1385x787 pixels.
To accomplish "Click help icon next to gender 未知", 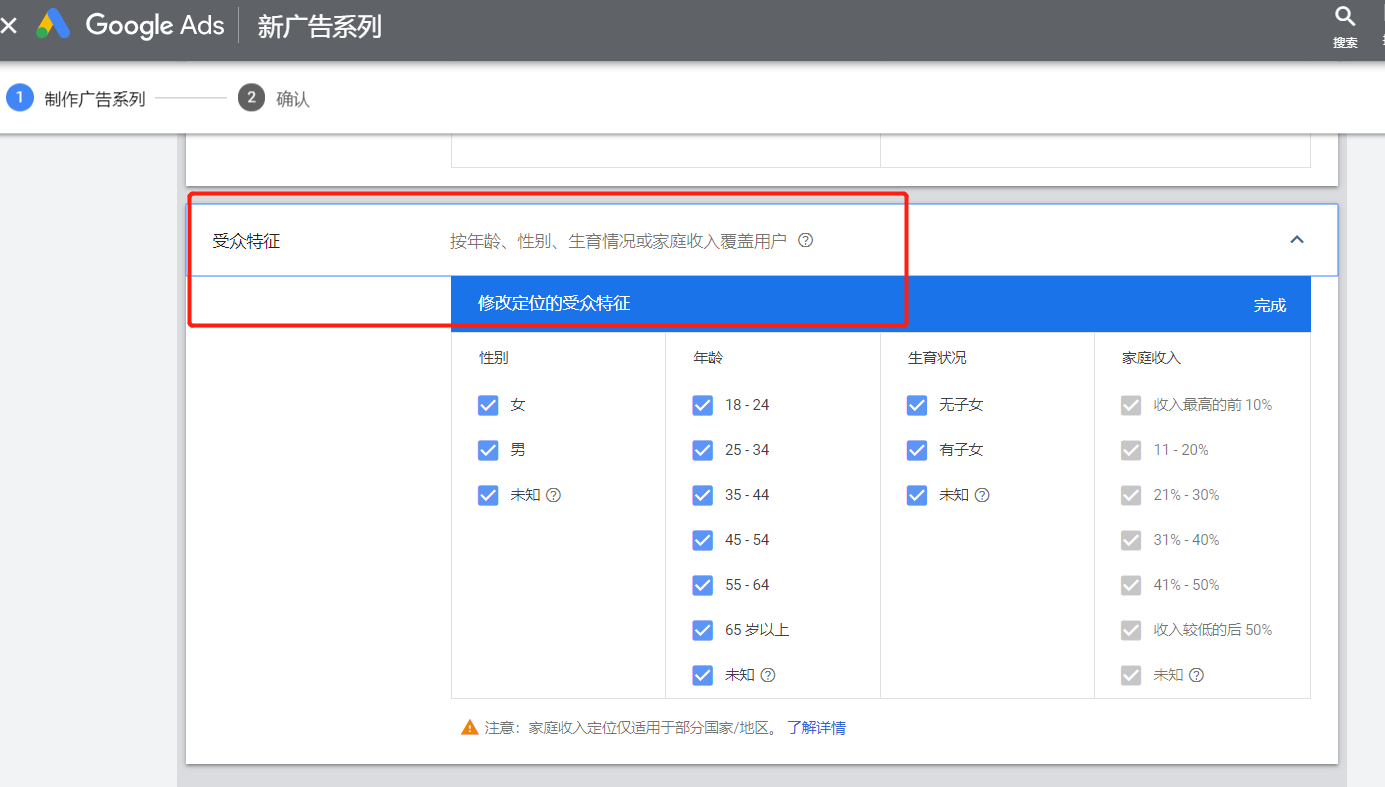I will (x=553, y=495).
